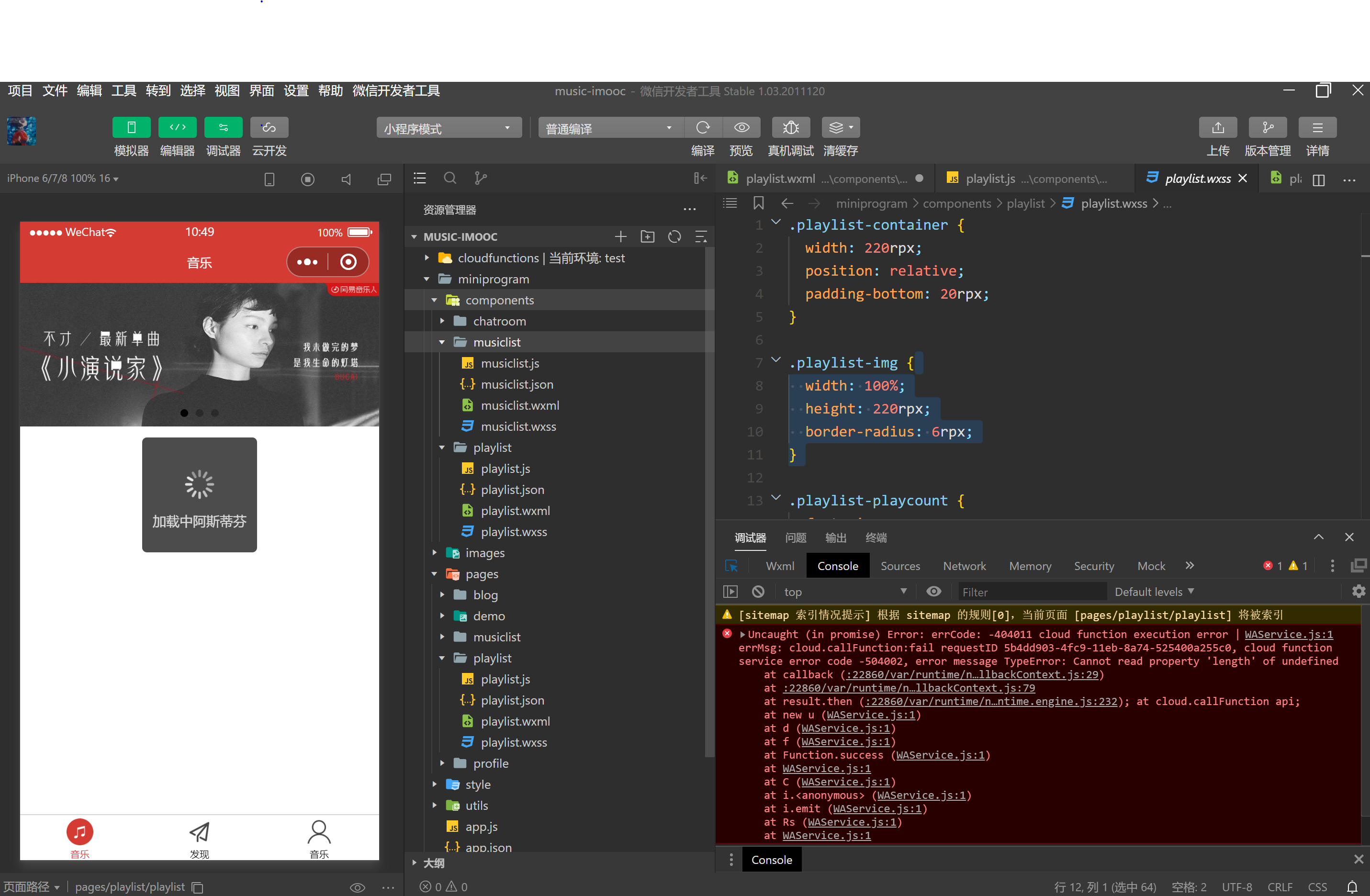Fold the .playlist-img CSS block
The image size is (1370, 896).
point(776,359)
